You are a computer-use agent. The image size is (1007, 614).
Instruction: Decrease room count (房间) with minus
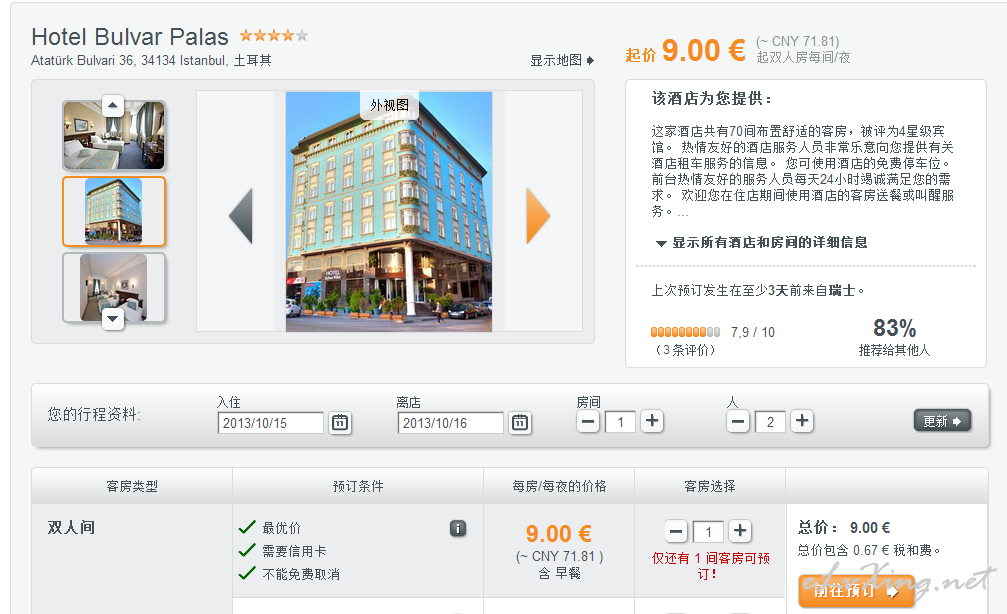[x=588, y=421]
